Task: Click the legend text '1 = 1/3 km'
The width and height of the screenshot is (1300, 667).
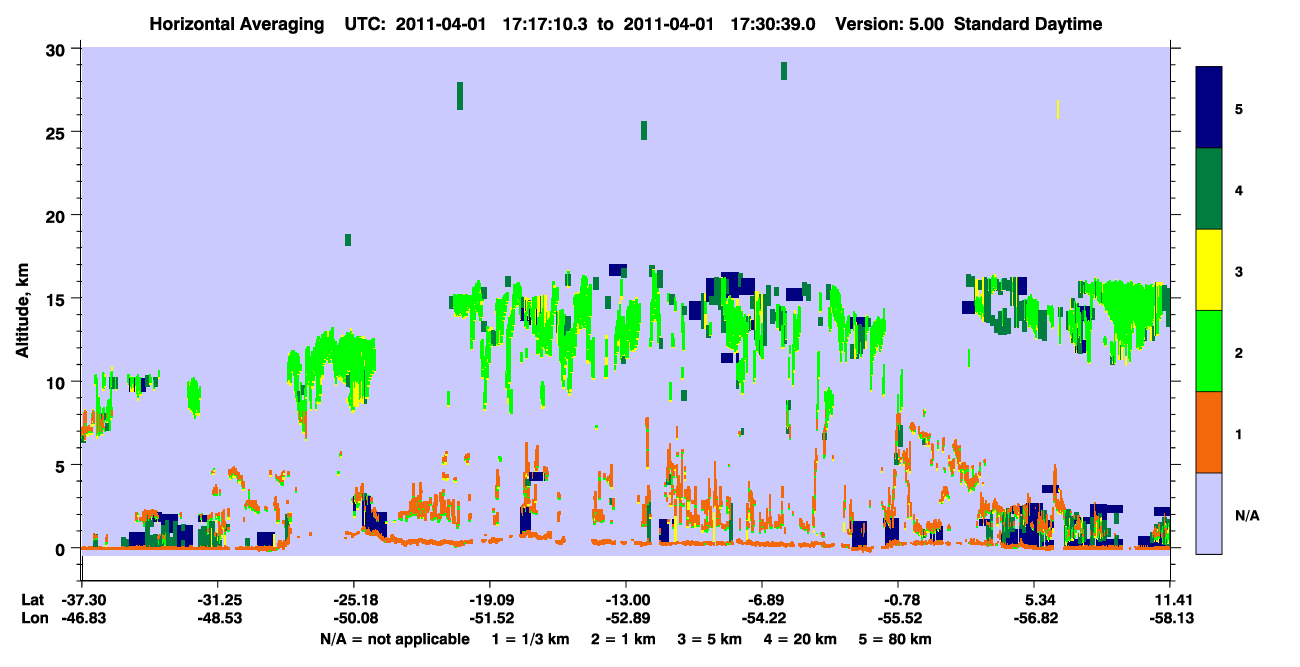Action: click(x=531, y=639)
